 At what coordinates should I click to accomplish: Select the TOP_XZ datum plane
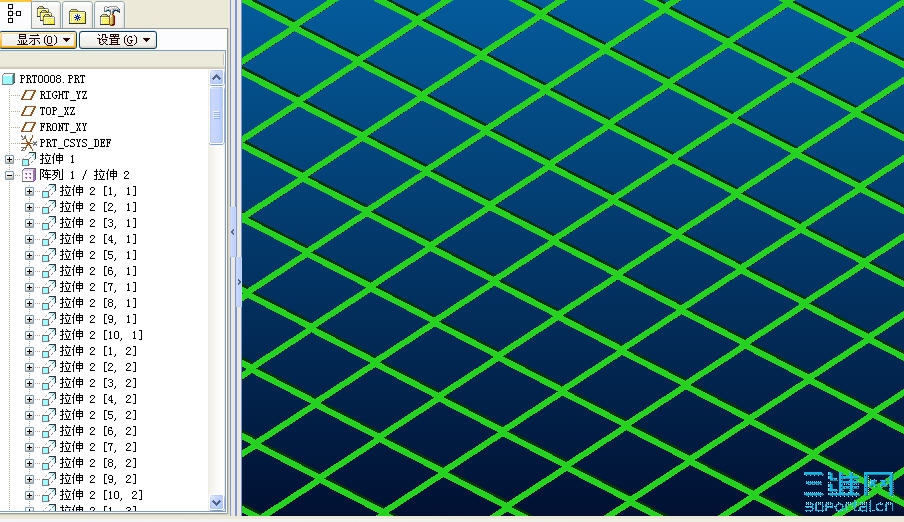(57, 111)
